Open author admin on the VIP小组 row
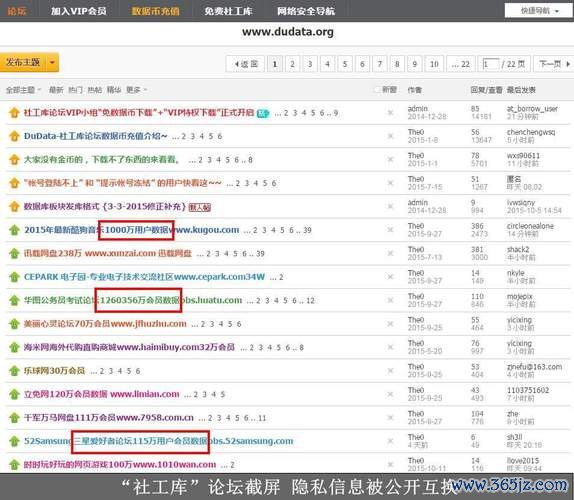 coord(418,109)
